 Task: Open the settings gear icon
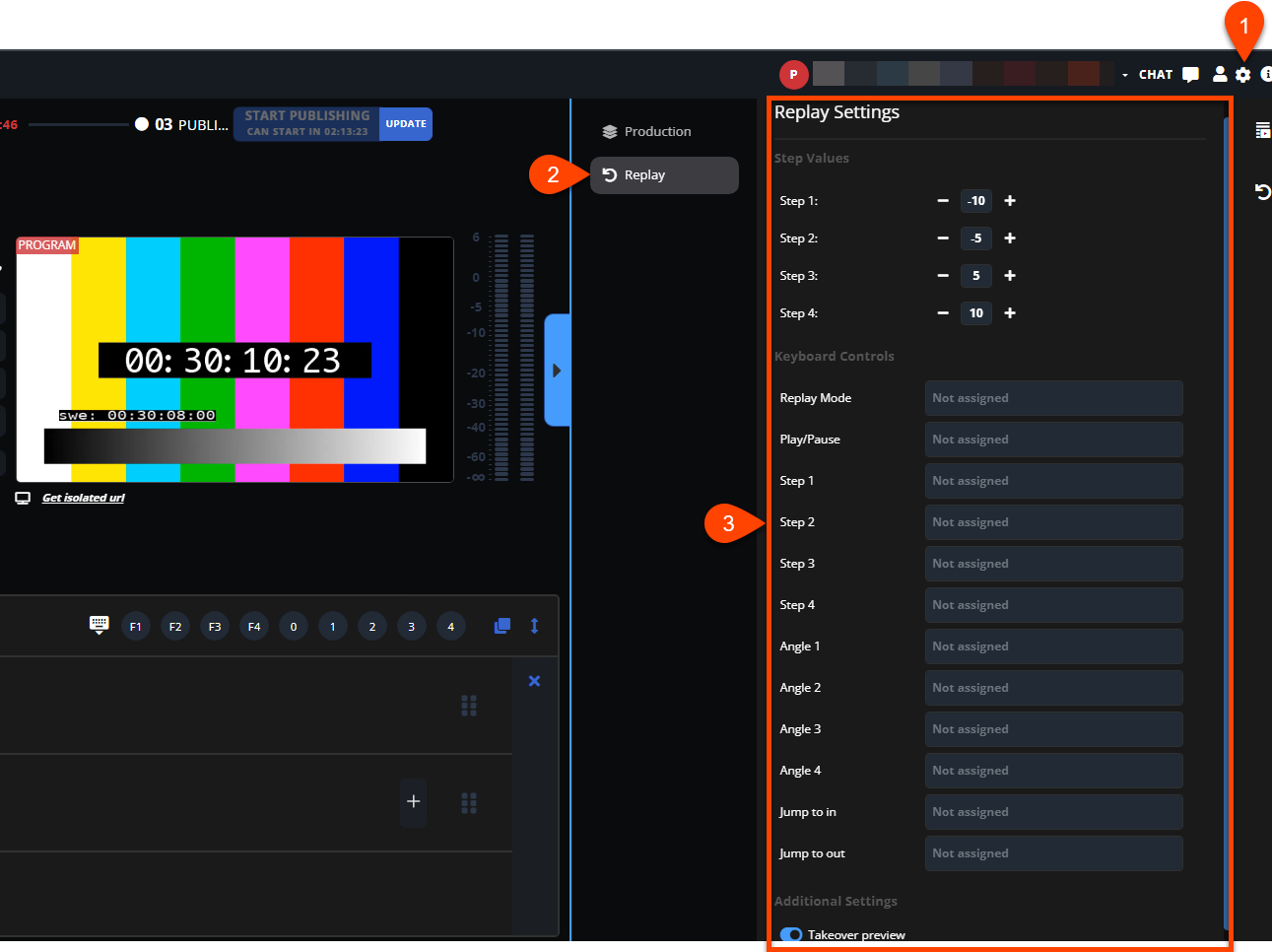click(1242, 75)
